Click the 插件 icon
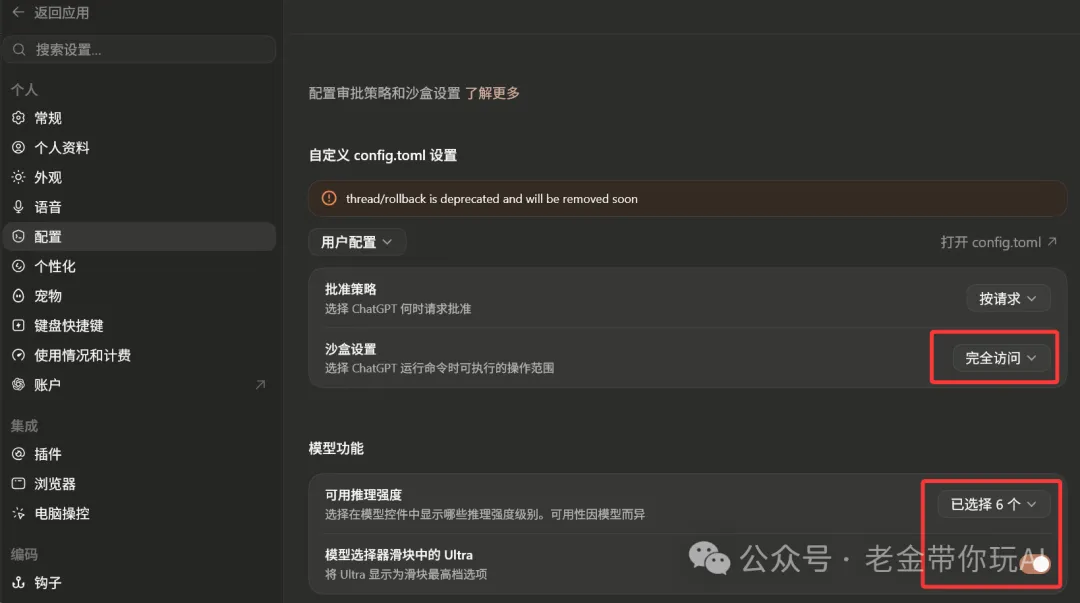Viewport: 1080px width, 603px height. (19, 454)
